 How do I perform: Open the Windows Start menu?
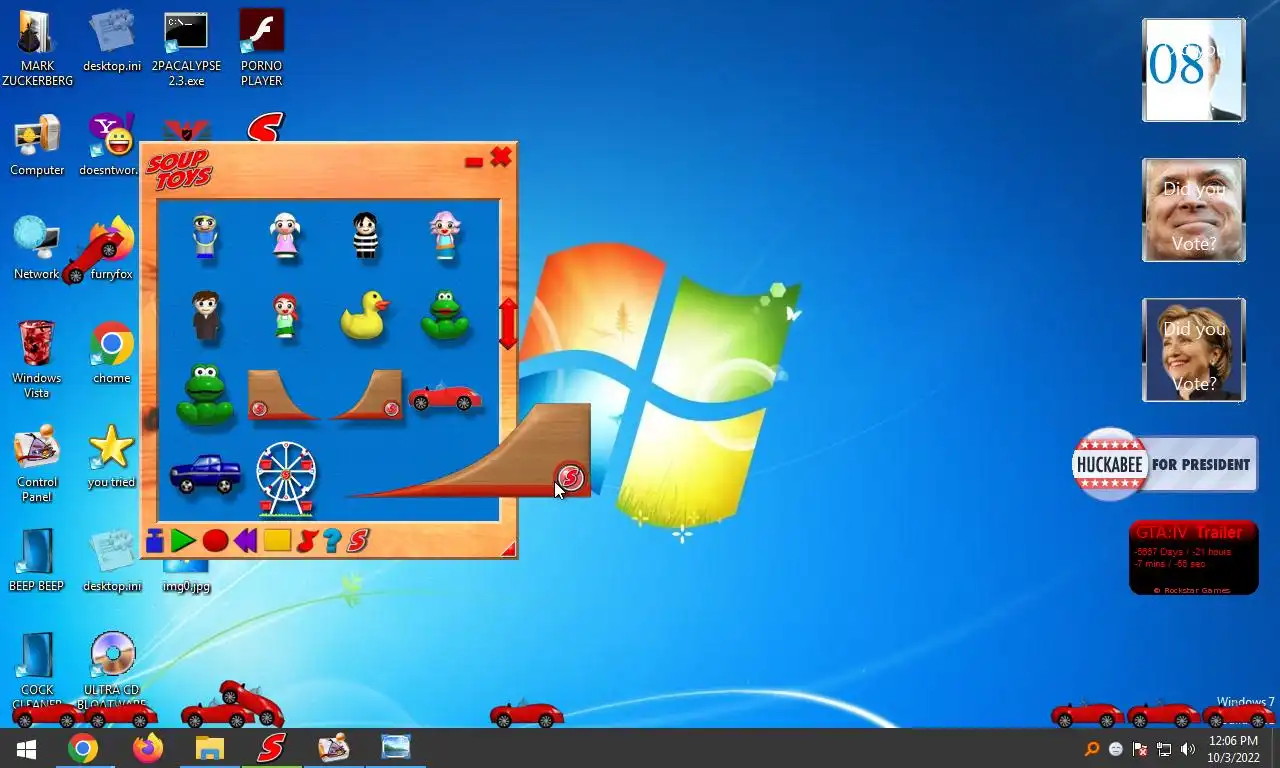26,748
